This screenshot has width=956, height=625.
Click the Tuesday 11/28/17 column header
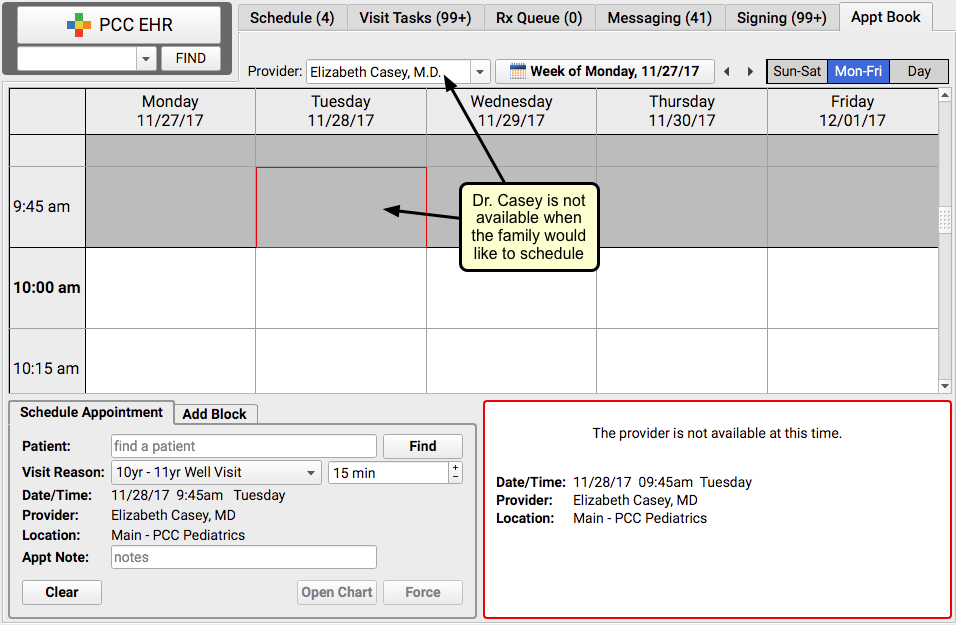(341, 111)
